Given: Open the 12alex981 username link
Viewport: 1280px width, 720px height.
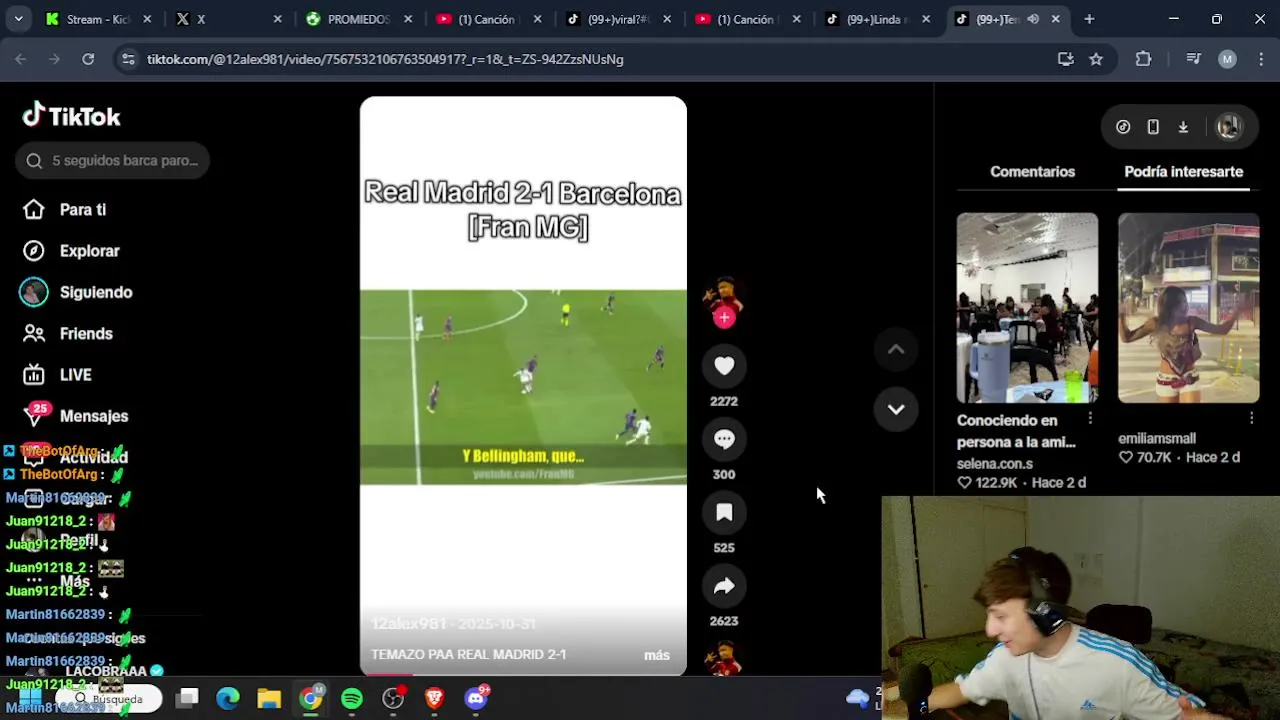Looking at the screenshot, I should coord(408,624).
